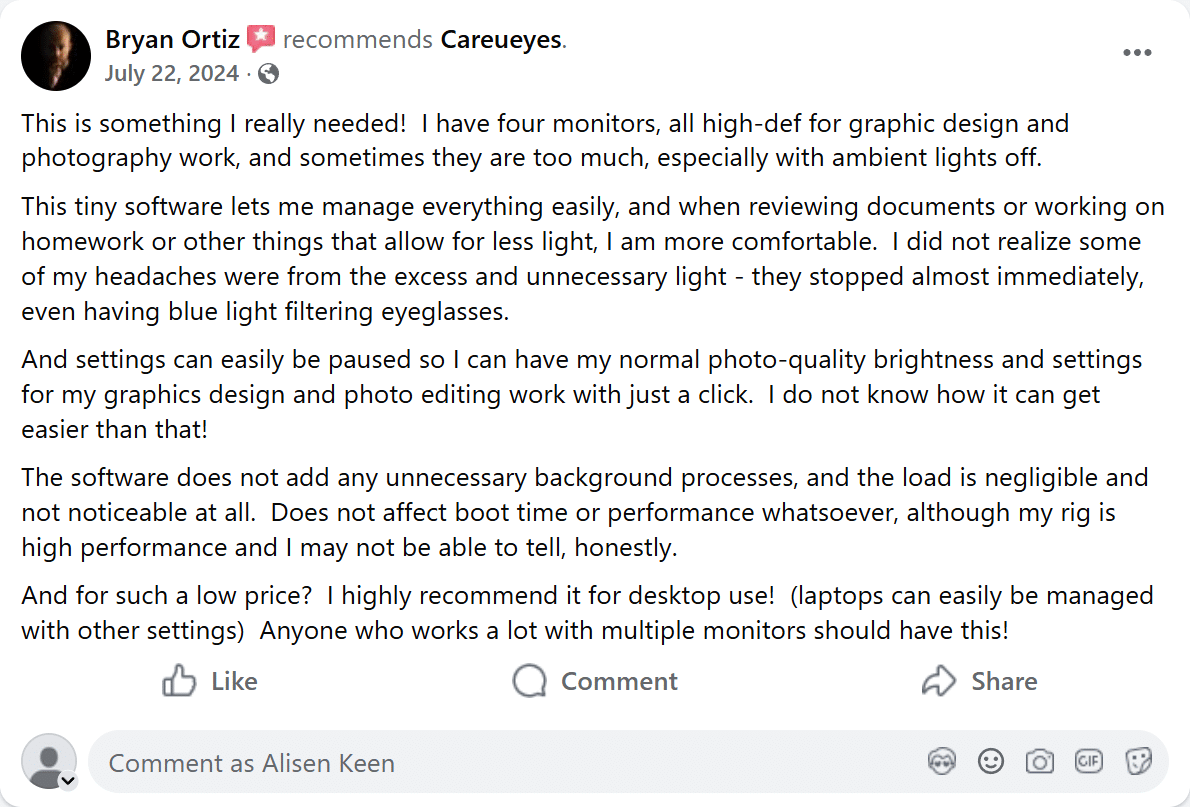Click the Share text label
The height and width of the screenshot is (807, 1190).
coord(1004,681)
